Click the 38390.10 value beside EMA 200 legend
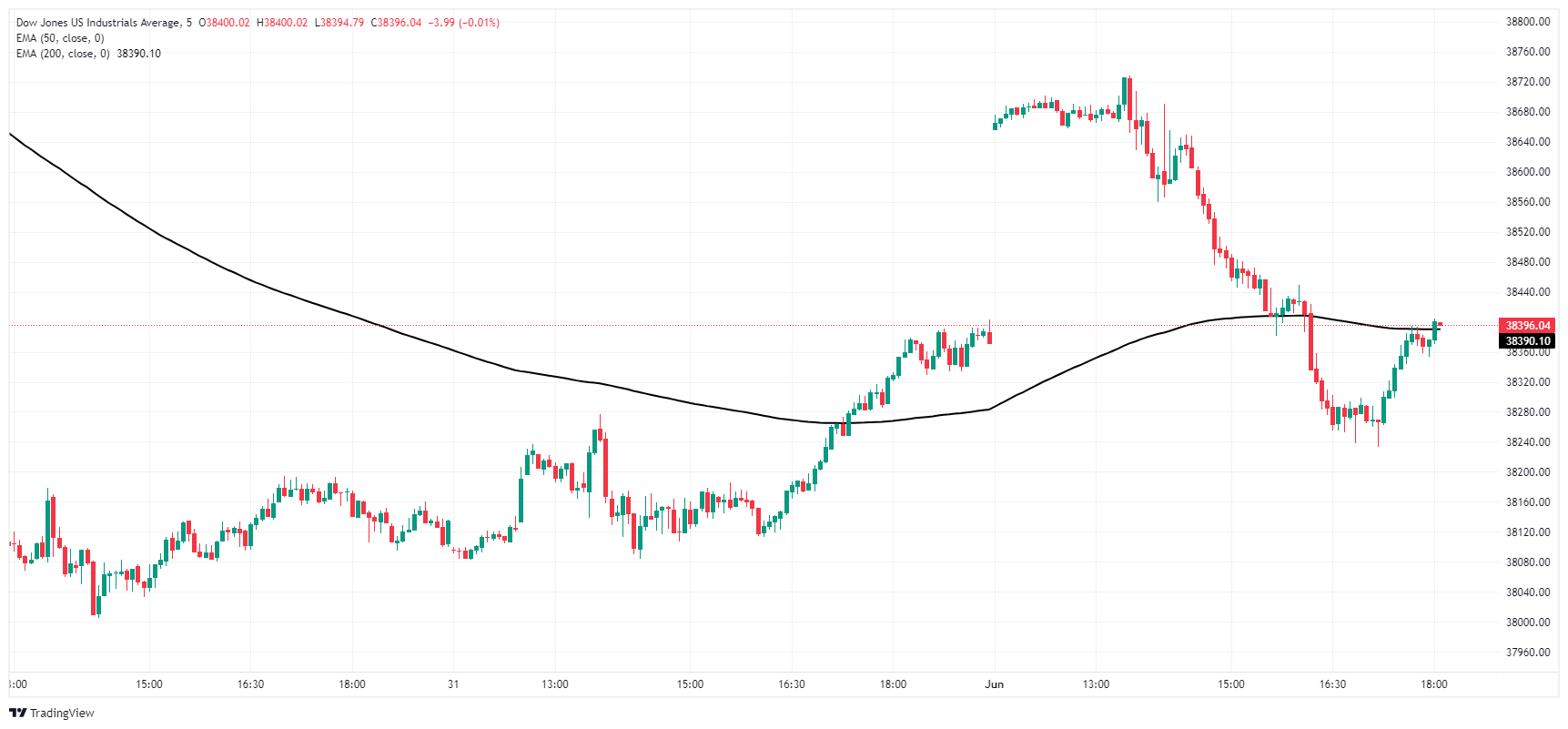 coord(138,54)
